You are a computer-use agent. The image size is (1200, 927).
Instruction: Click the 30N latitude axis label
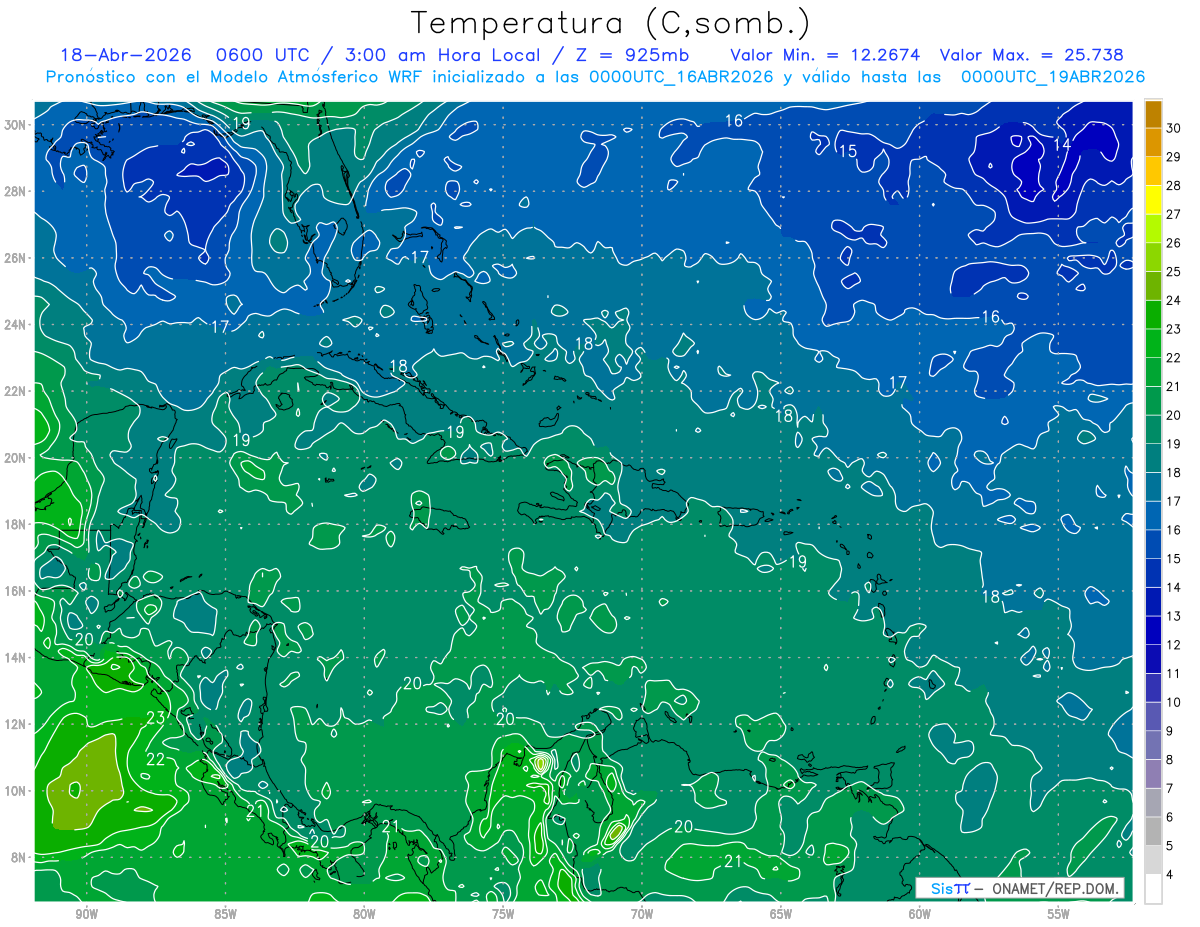point(16,125)
